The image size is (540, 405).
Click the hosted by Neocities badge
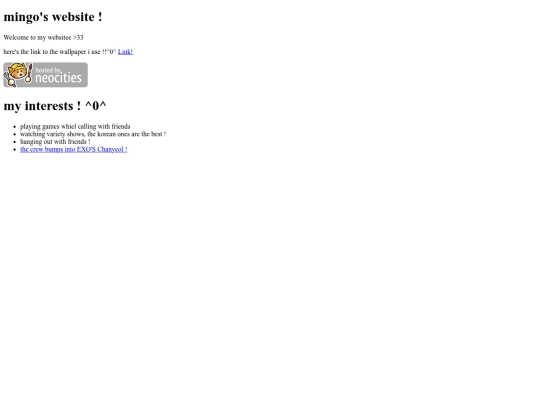click(45, 75)
